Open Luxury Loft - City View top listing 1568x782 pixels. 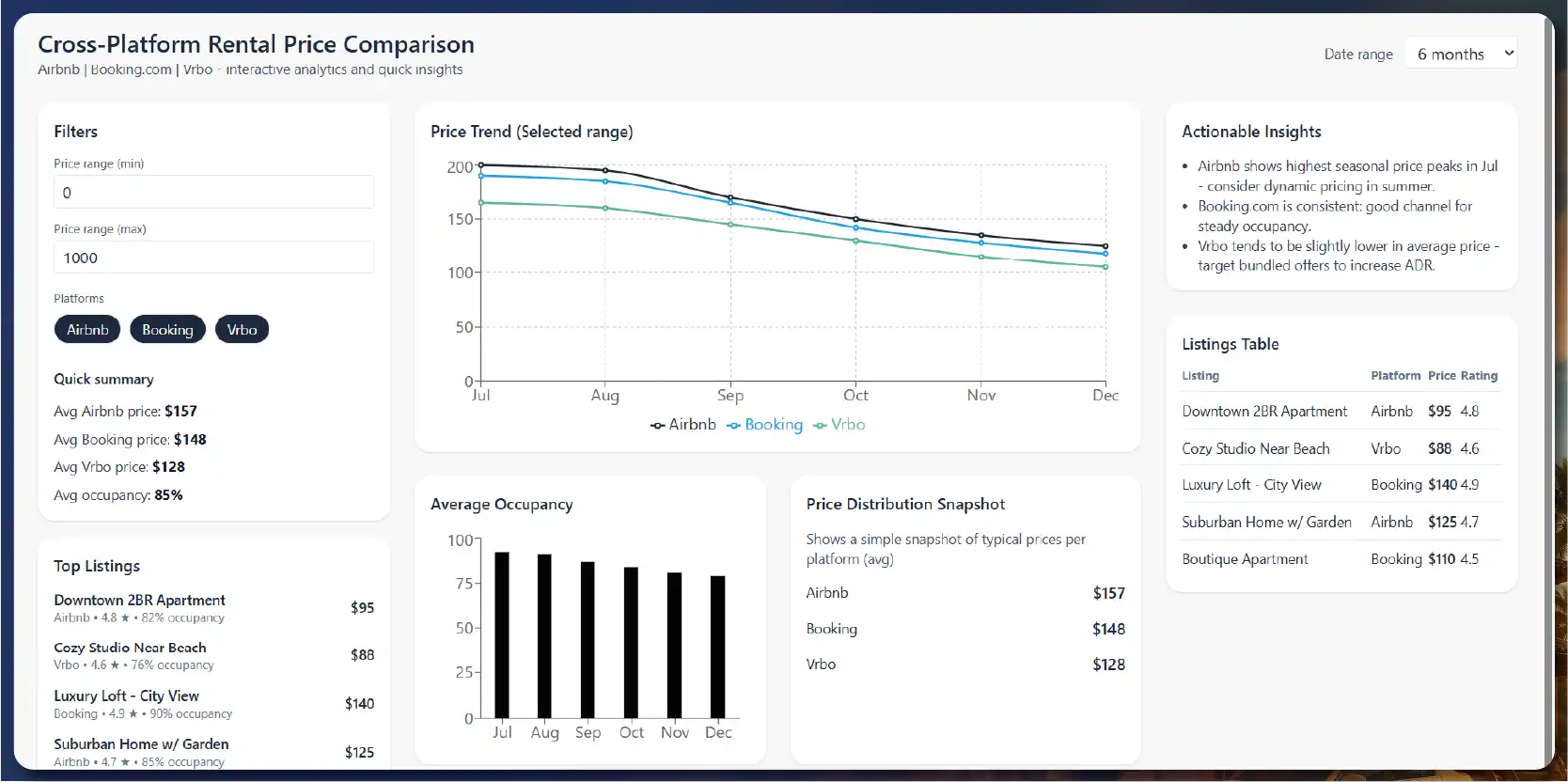(x=126, y=696)
